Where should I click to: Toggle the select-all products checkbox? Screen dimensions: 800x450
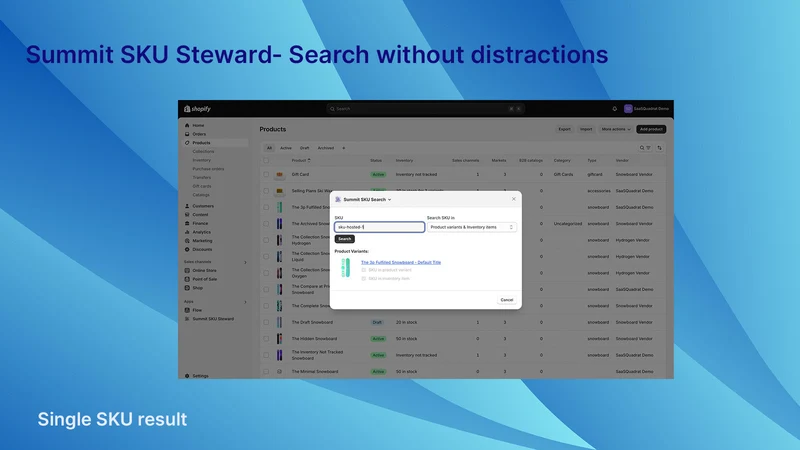266,160
